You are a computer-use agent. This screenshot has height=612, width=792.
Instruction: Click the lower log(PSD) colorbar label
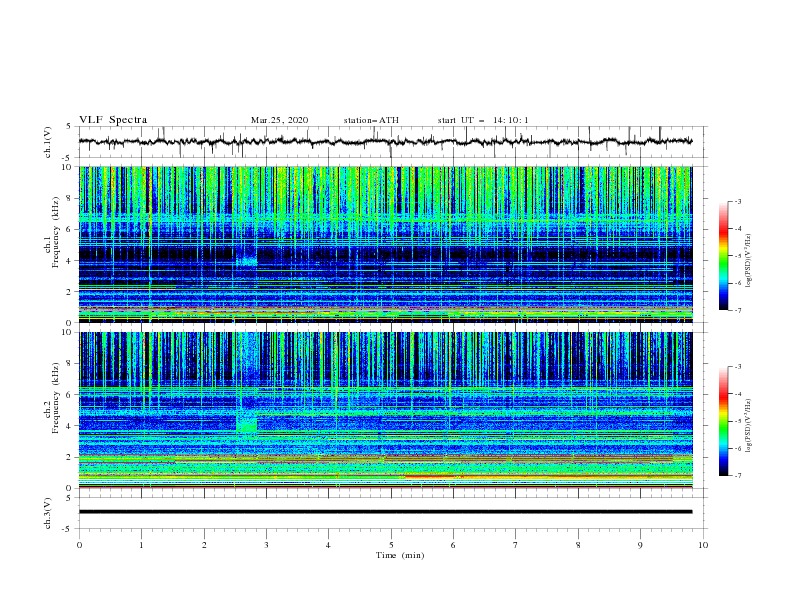(x=749, y=426)
